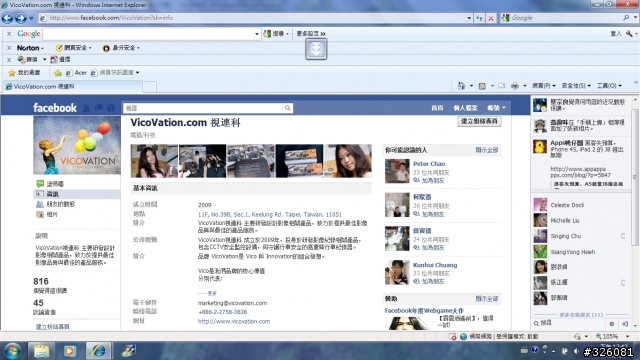640x360 pixels.
Task: Expand the Google toolbar search field dropdown
Action: pyautogui.click(x=257, y=34)
